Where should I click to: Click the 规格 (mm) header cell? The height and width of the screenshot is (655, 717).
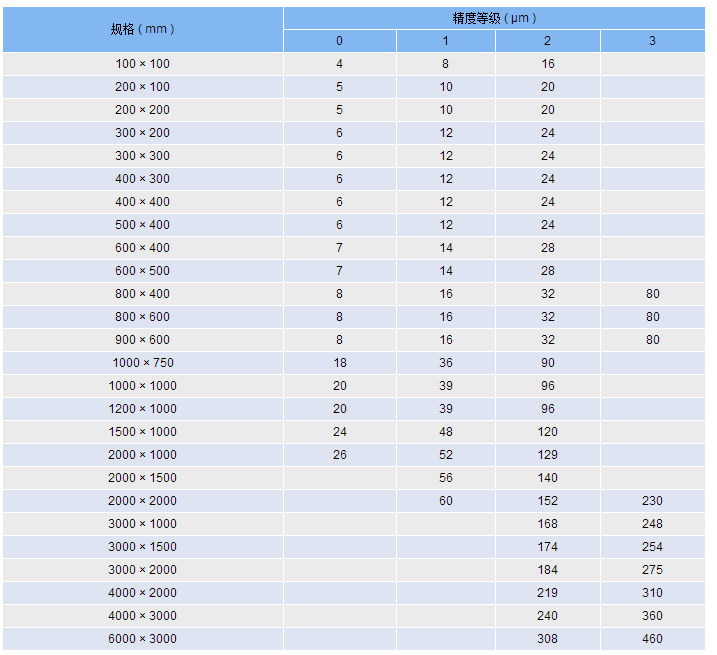(143, 29)
